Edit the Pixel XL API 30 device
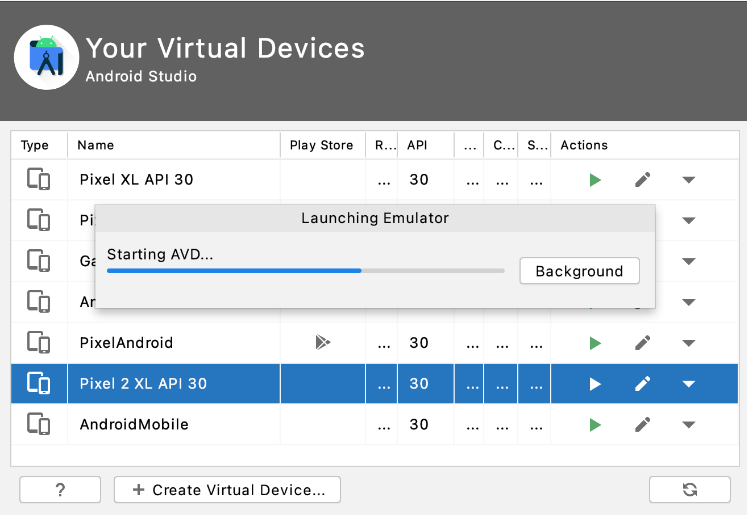Screen dimensions: 747x515 pos(643,180)
